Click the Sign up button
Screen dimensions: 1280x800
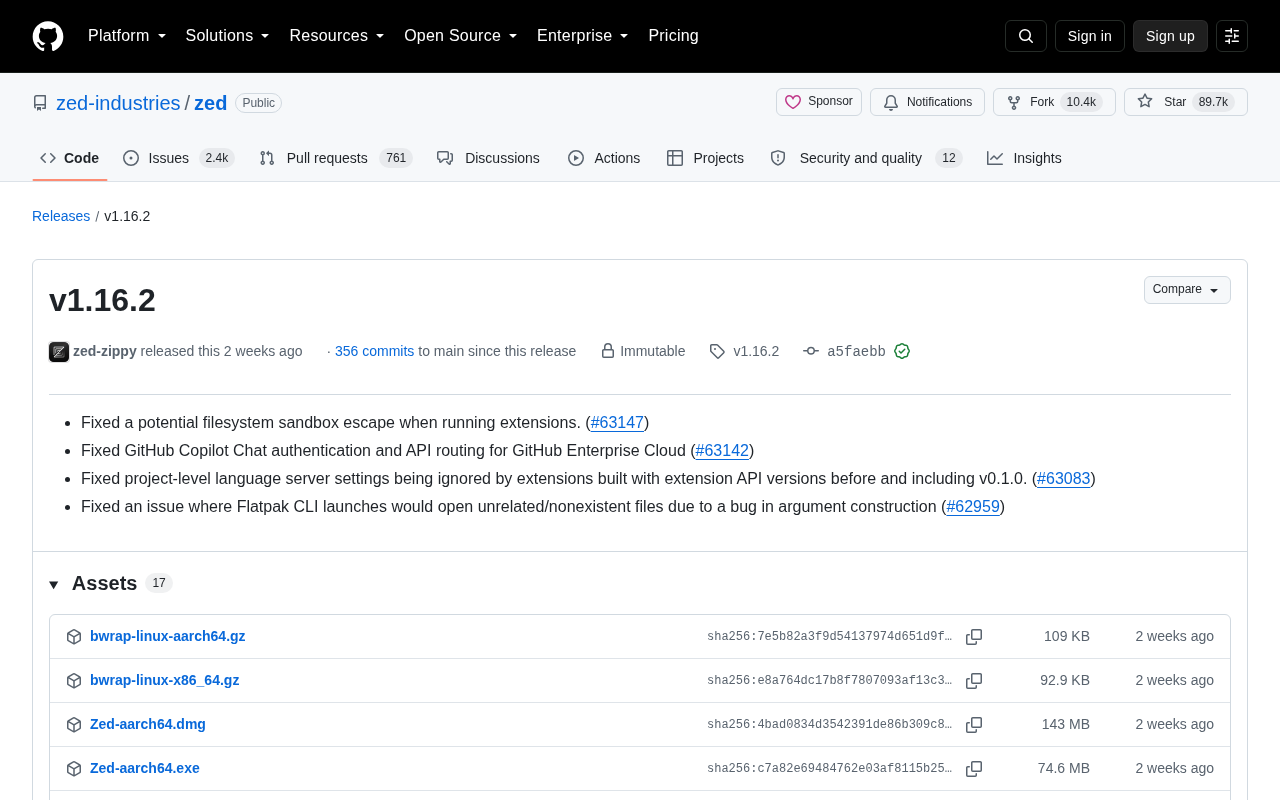pyautogui.click(x=1170, y=36)
